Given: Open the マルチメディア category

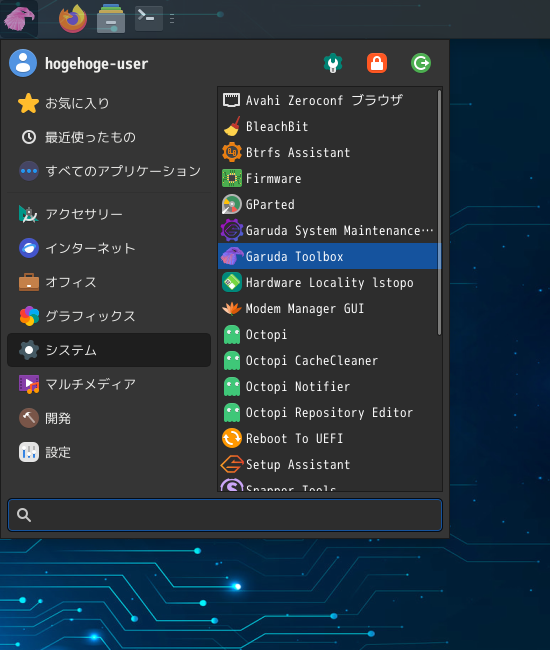Looking at the screenshot, I should [x=109, y=384].
